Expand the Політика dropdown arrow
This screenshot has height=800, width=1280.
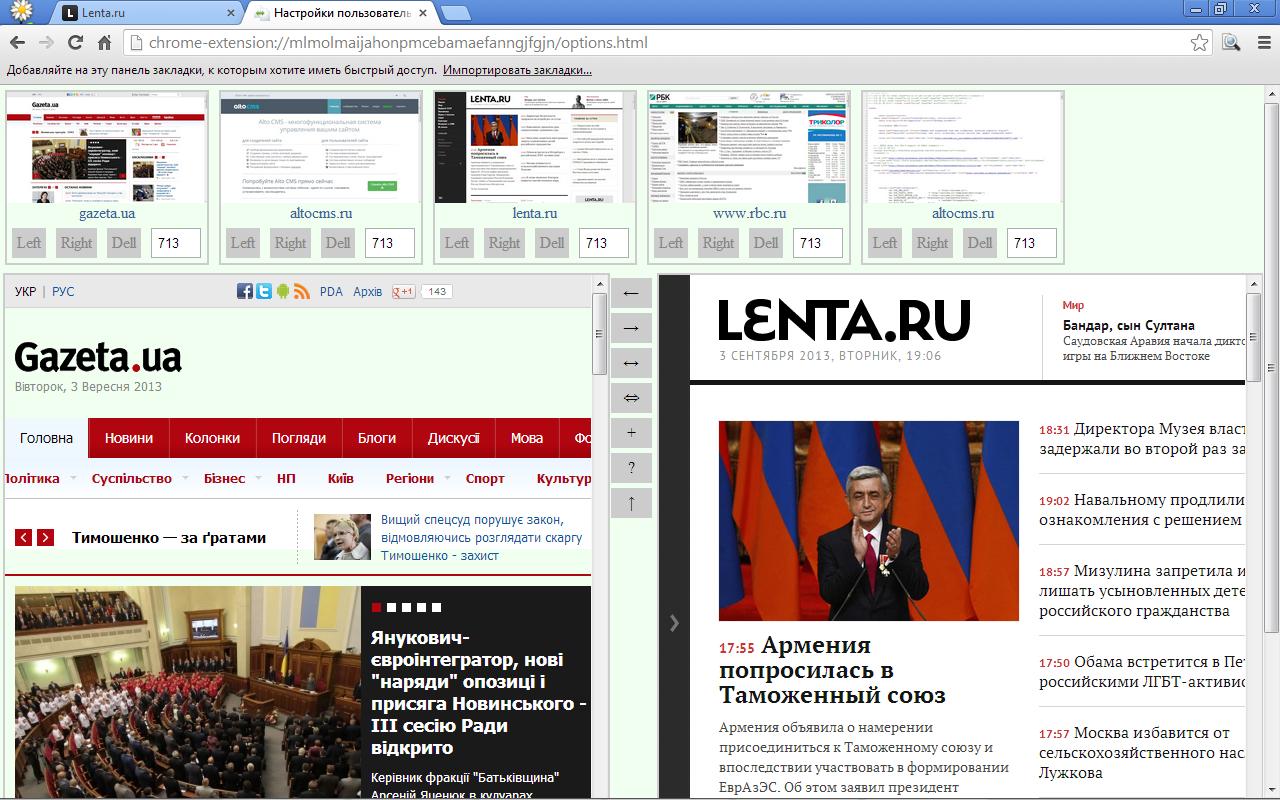tap(71, 479)
